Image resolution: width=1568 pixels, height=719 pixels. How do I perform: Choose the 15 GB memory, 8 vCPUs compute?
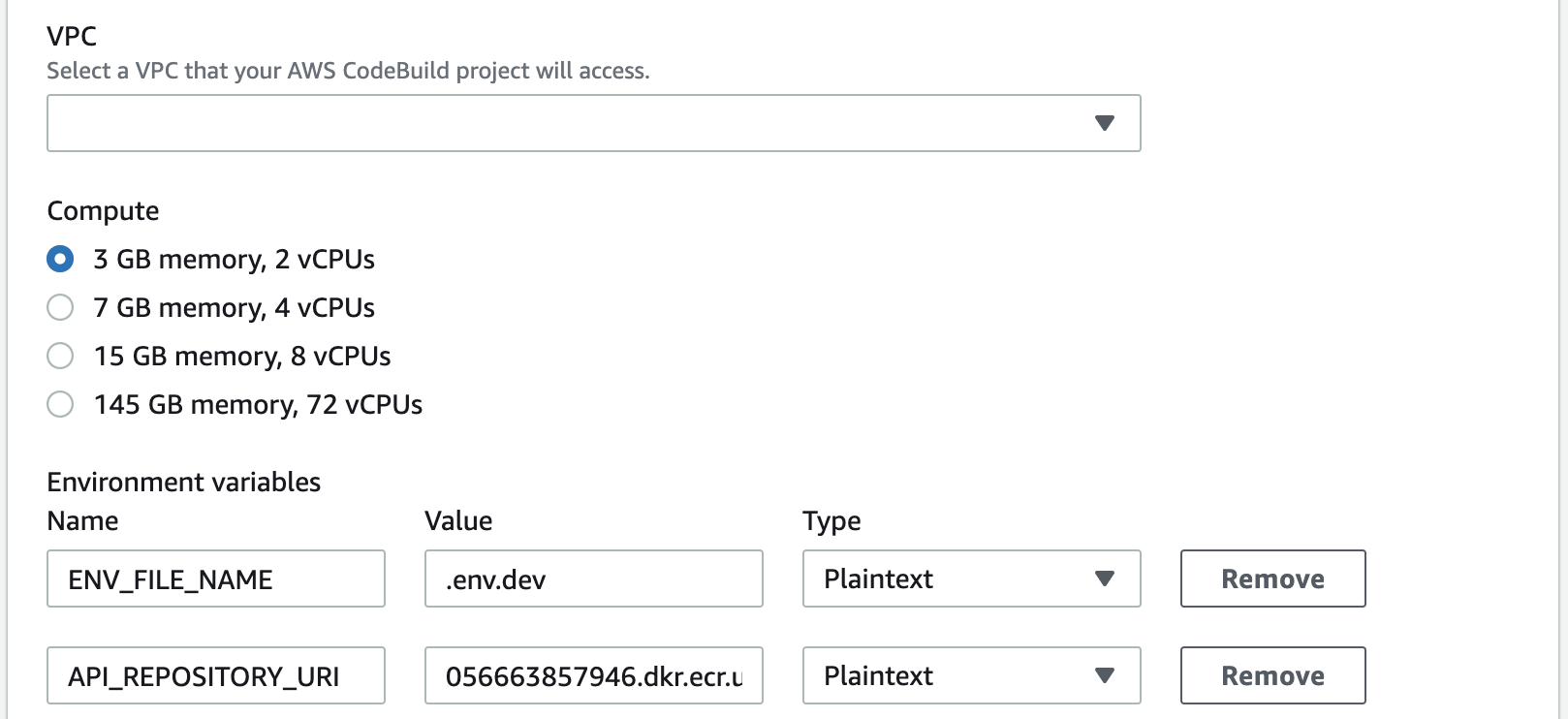[x=59, y=356]
